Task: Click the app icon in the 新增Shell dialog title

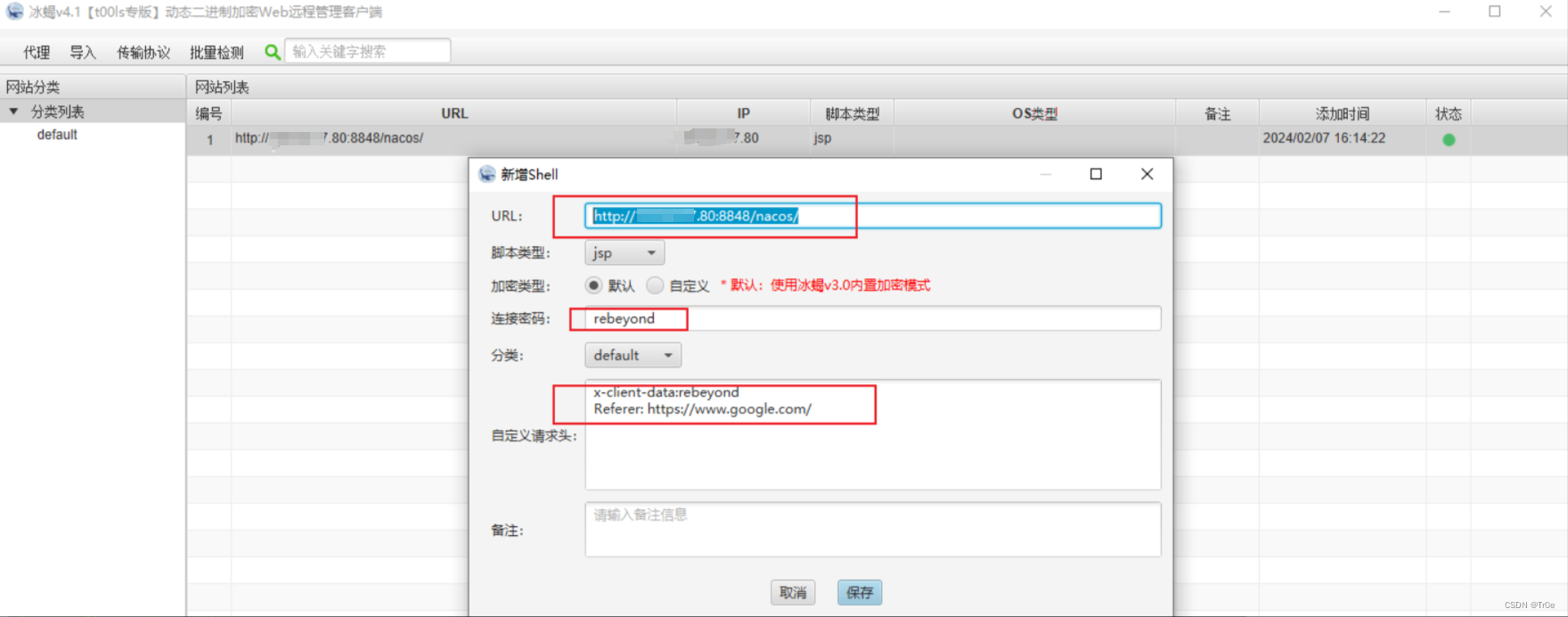Action: pyautogui.click(x=486, y=174)
